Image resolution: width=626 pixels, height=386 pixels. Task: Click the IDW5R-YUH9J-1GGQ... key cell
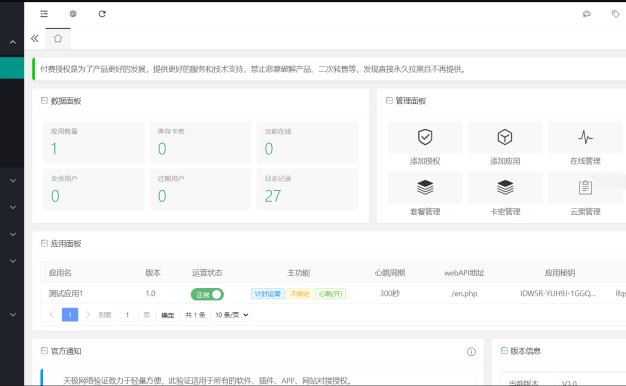pos(558,293)
